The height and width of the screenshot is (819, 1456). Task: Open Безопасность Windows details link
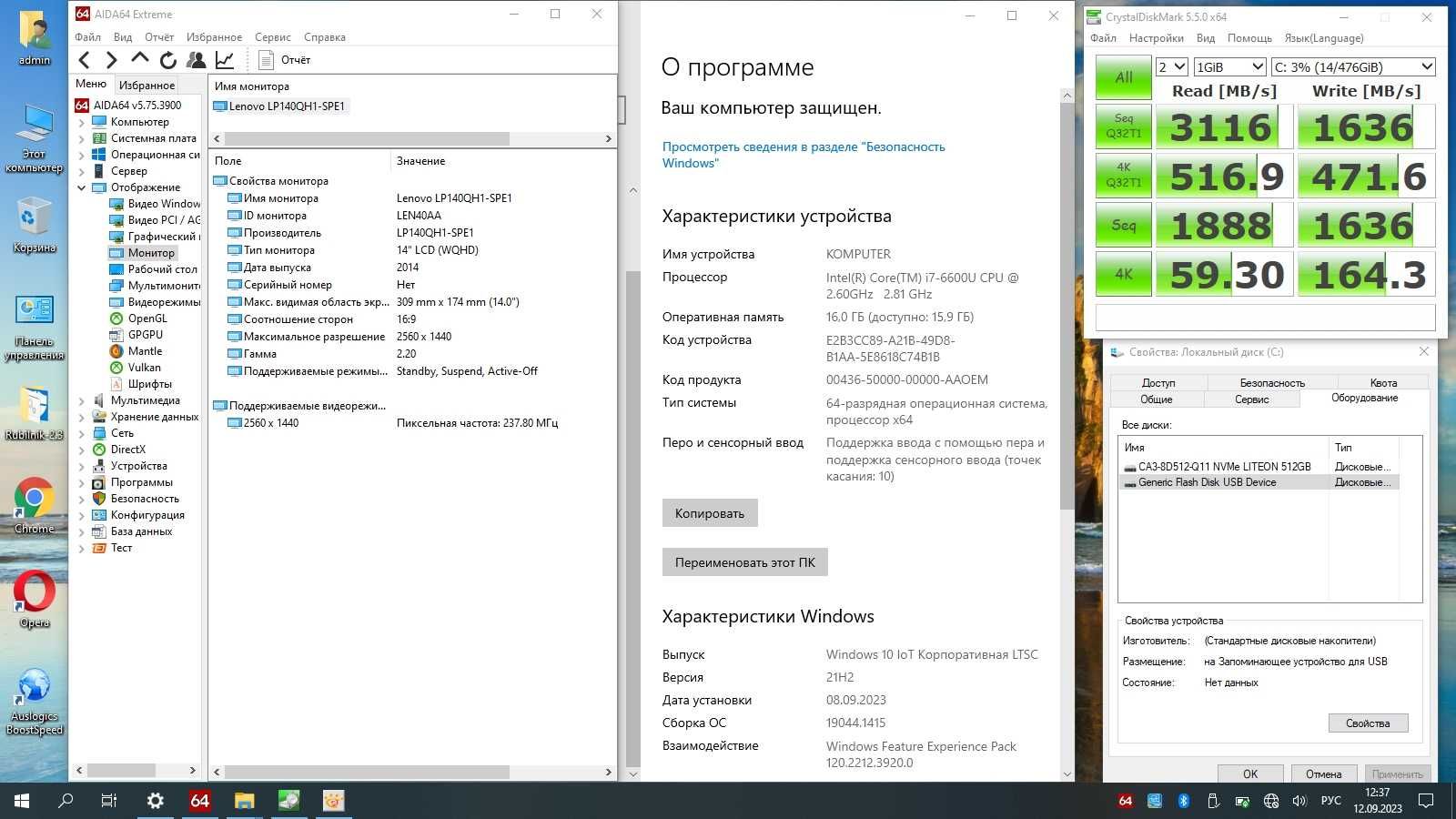[804, 155]
